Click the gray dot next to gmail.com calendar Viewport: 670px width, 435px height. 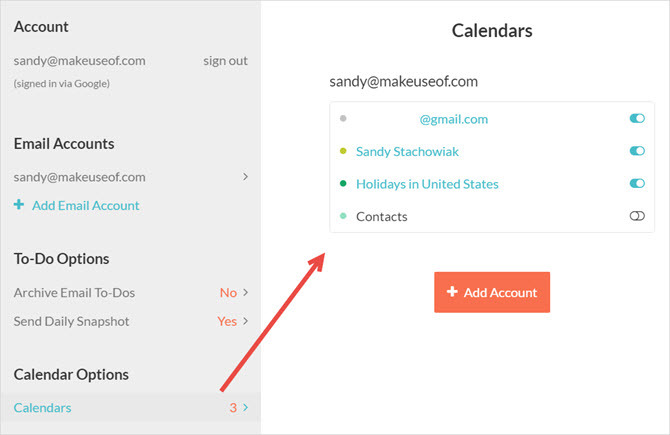pyautogui.click(x=343, y=118)
